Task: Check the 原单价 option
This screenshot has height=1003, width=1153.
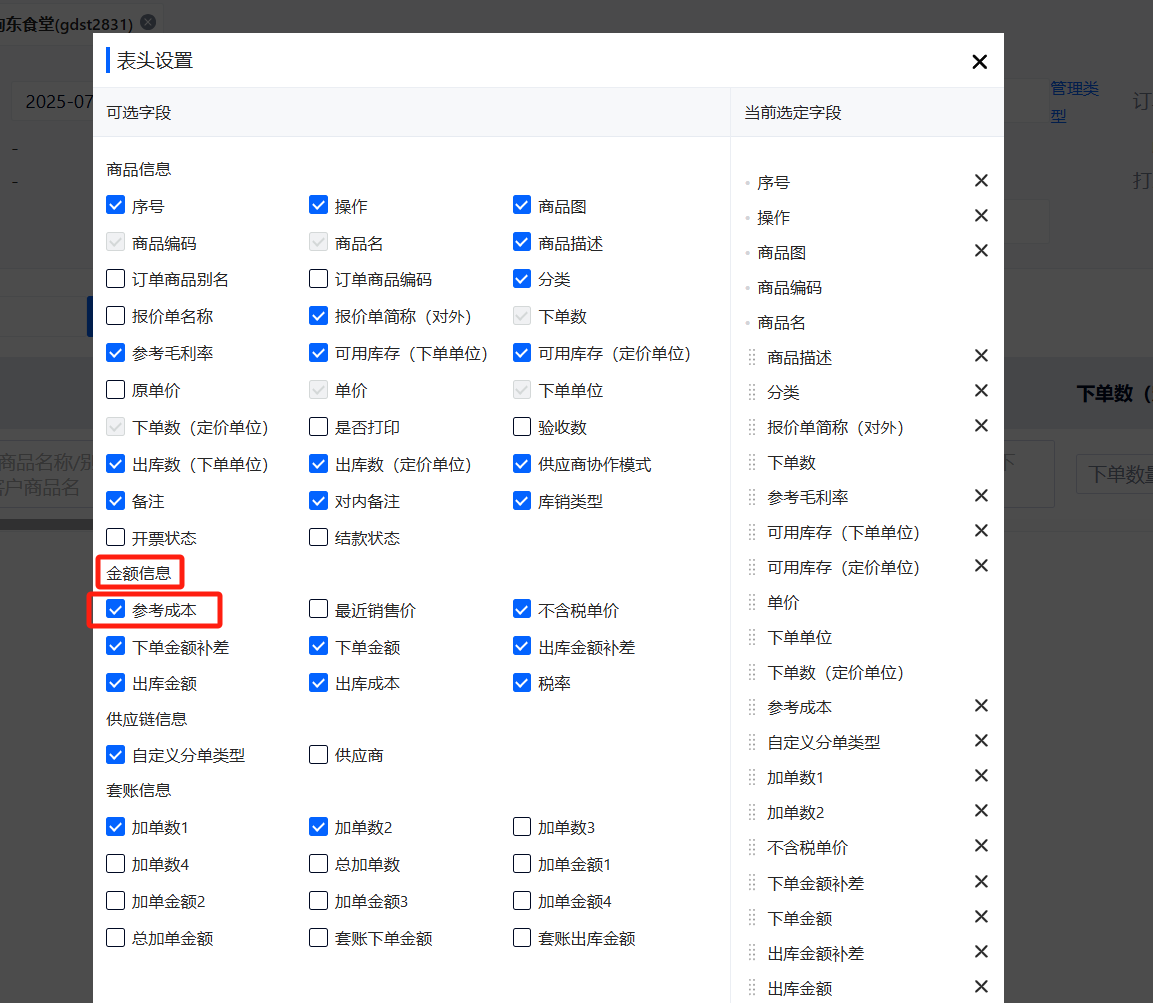Action: tap(115, 389)
